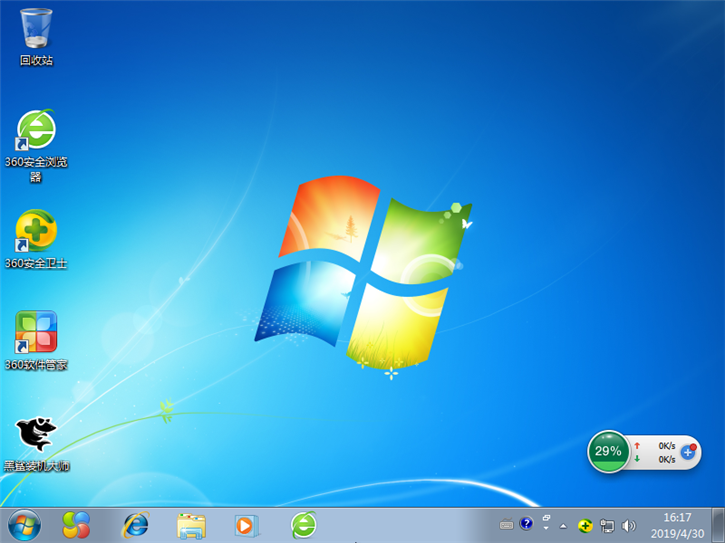Viewport: 725px width, 543px height.
Task: Open the 360 Safeguard tray icon
Action: point(585,525)
